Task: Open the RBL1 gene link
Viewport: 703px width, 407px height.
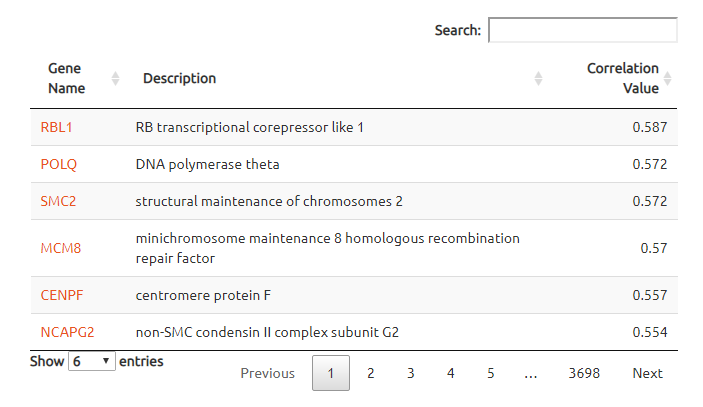Action: 56,127
